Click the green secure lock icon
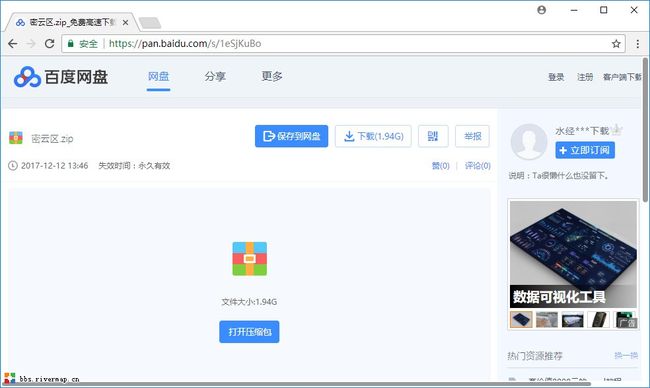650x388 pixels. click(70, 44)
